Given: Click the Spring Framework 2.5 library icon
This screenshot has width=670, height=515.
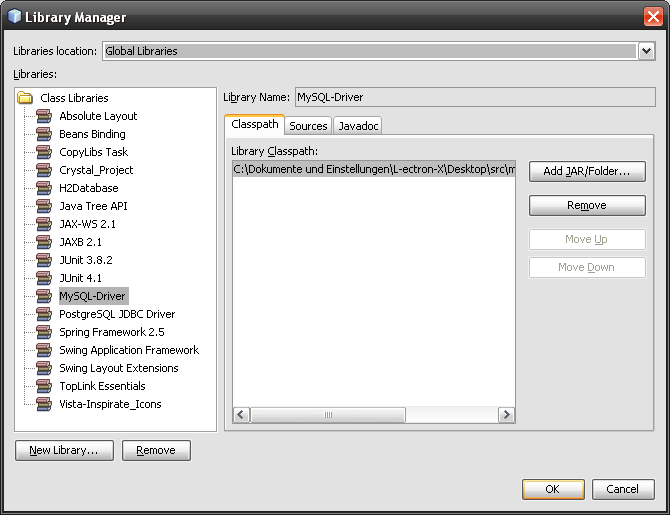Looking at the screenshot, I should pyautogui.click(x=44, y=332).
